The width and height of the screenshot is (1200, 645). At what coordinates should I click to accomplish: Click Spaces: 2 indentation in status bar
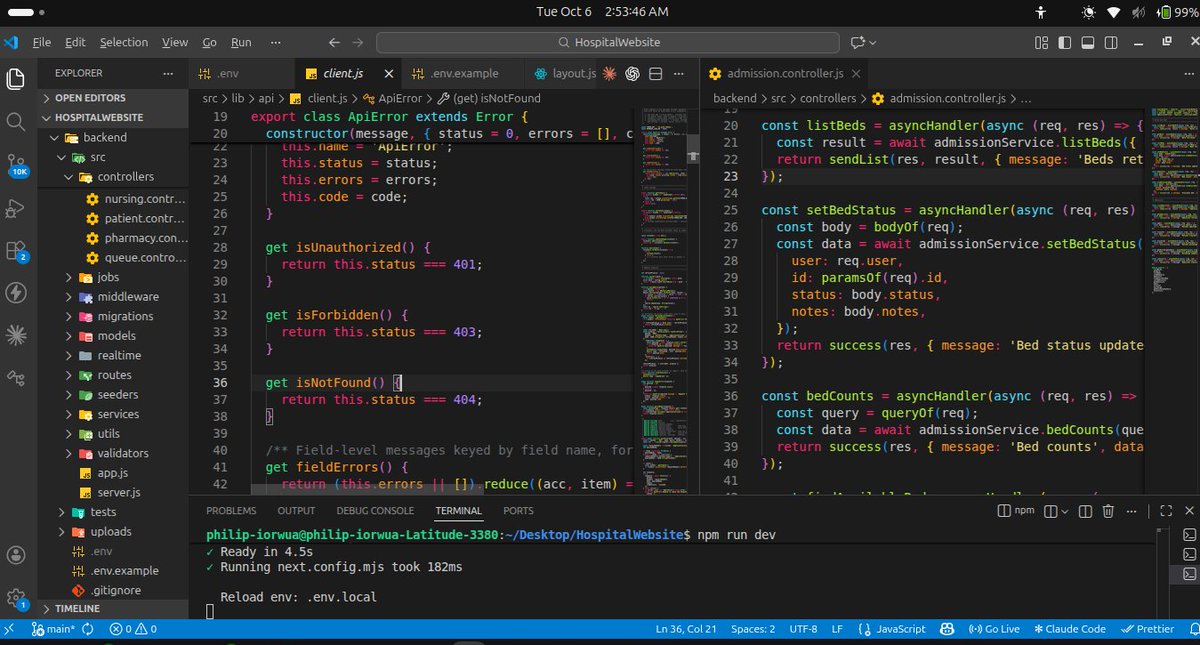tap(753, 629)
